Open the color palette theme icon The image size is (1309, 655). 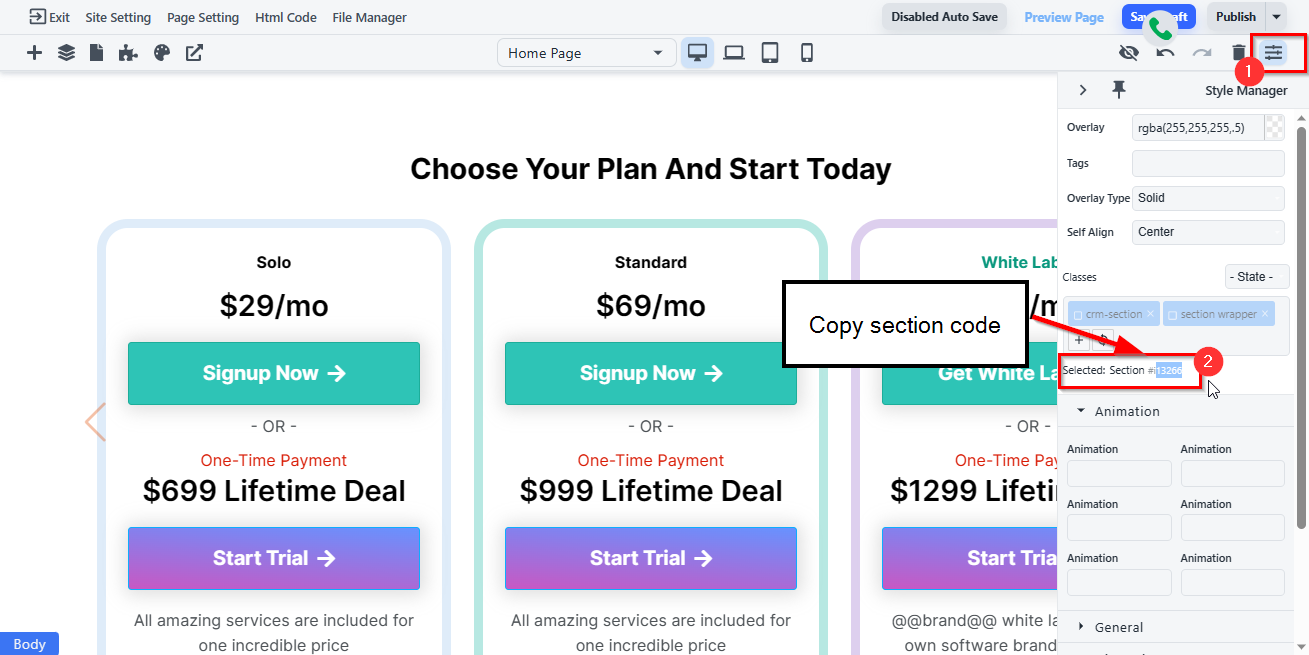(162, 53)
